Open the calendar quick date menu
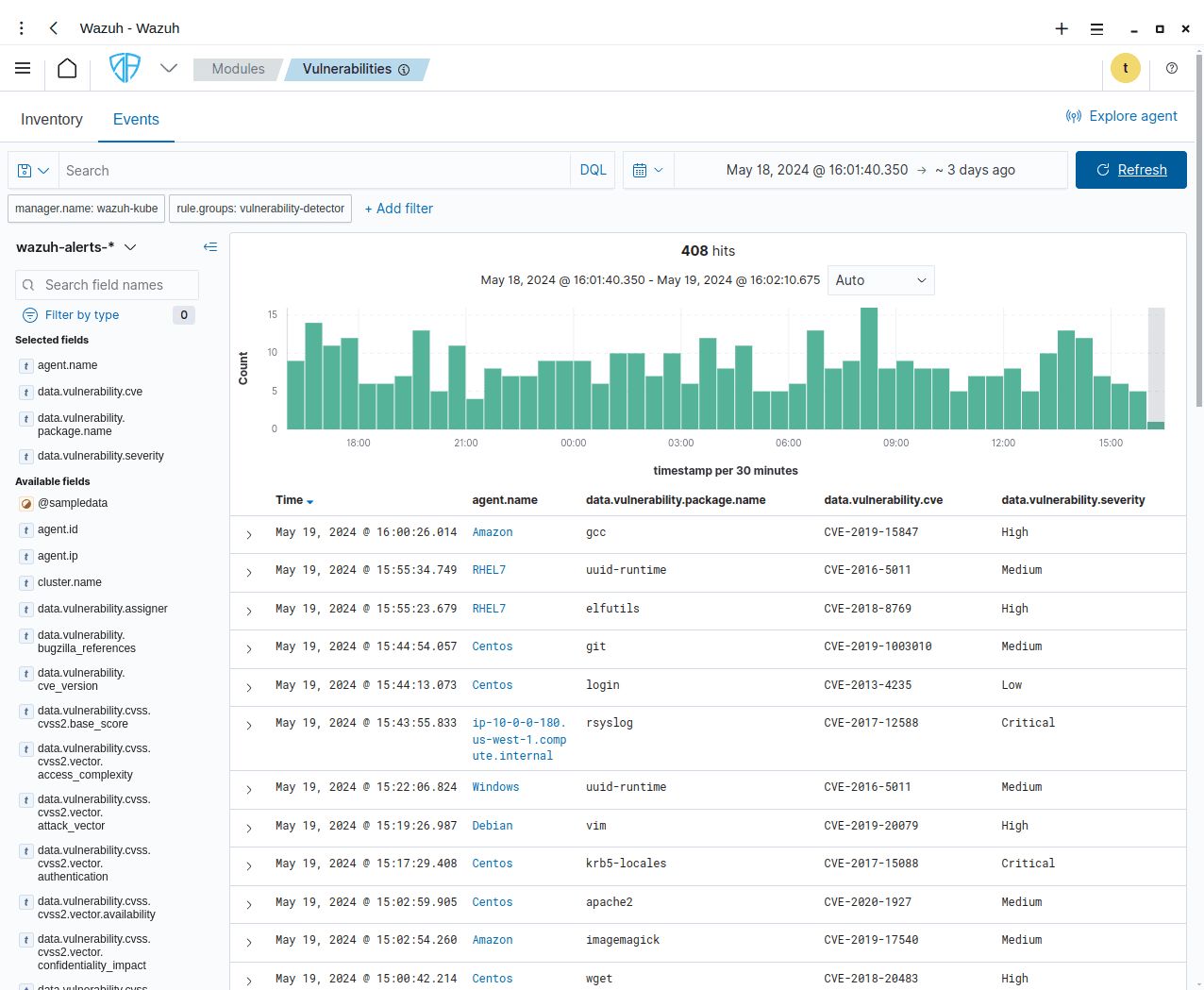The image size is (1204, 990). 647,171
